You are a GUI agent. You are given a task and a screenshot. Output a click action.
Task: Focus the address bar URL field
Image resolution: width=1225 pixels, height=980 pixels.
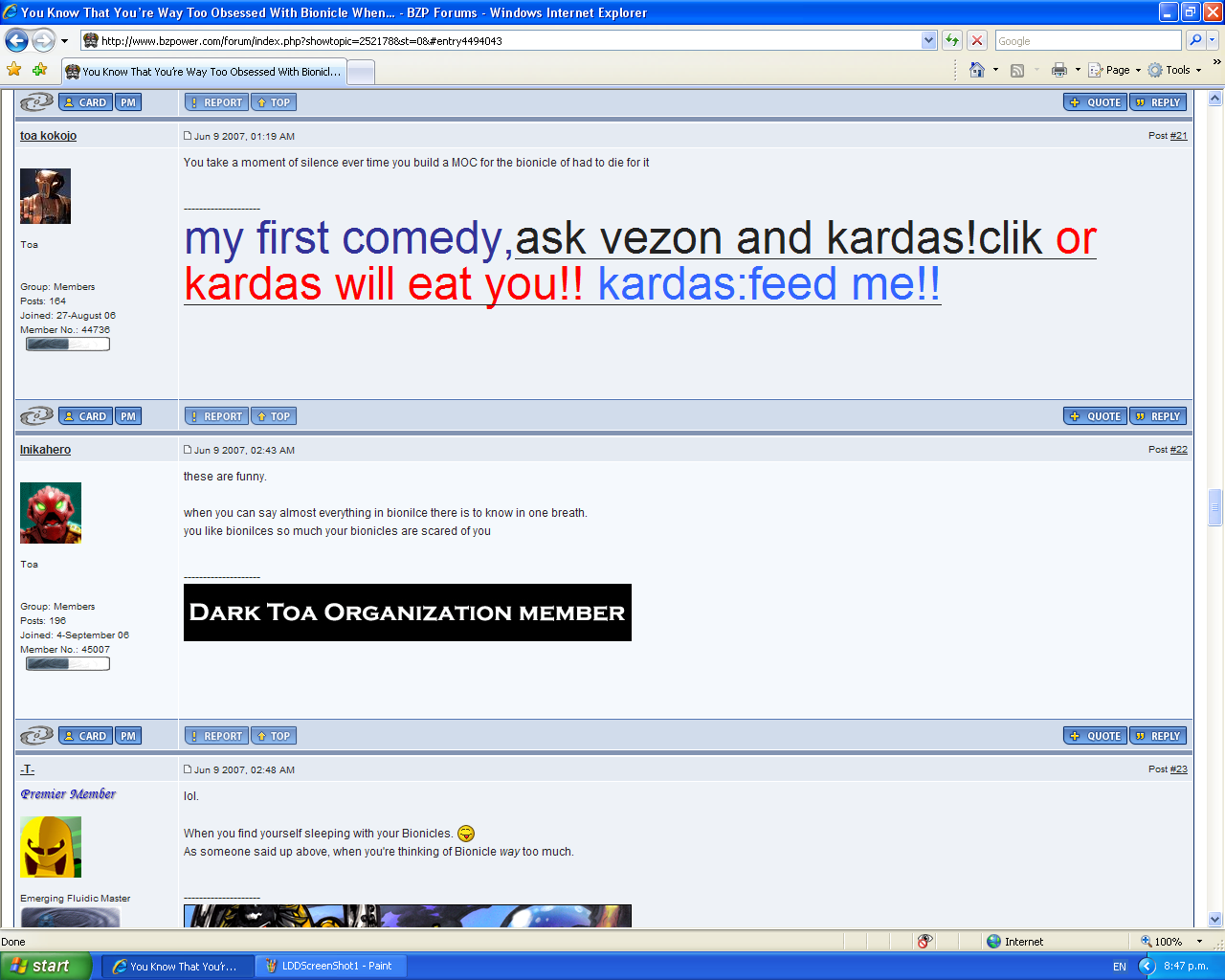pyautogui.click(x=501, y=40)
